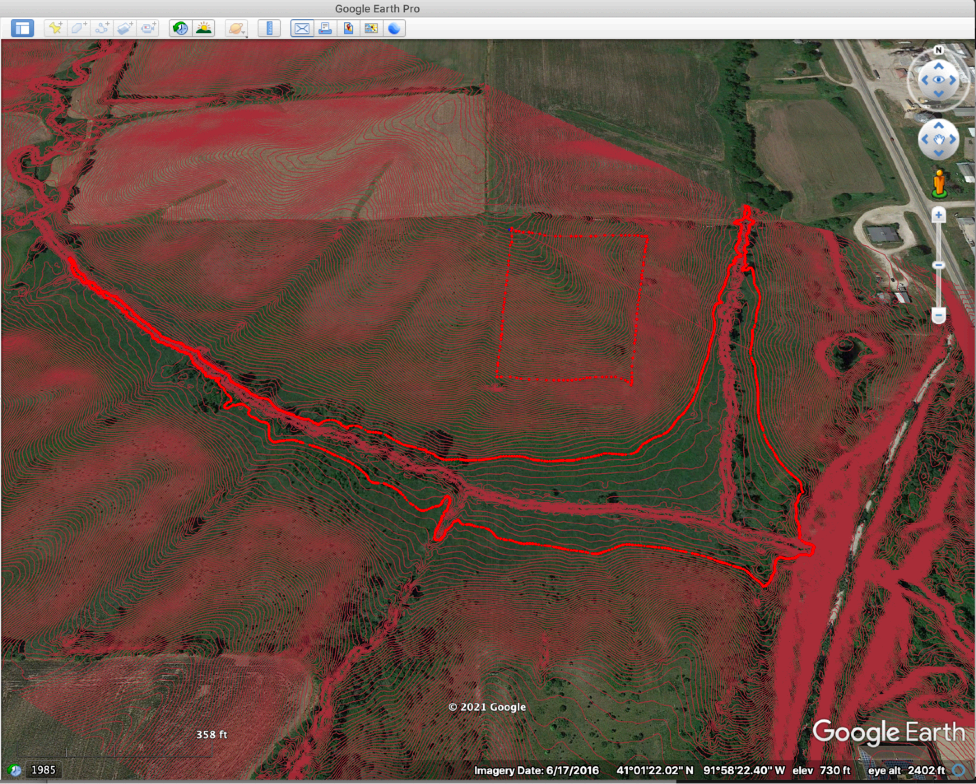Click the zoom slider plus button
This screenshot has height=784, width=976.
939,214
